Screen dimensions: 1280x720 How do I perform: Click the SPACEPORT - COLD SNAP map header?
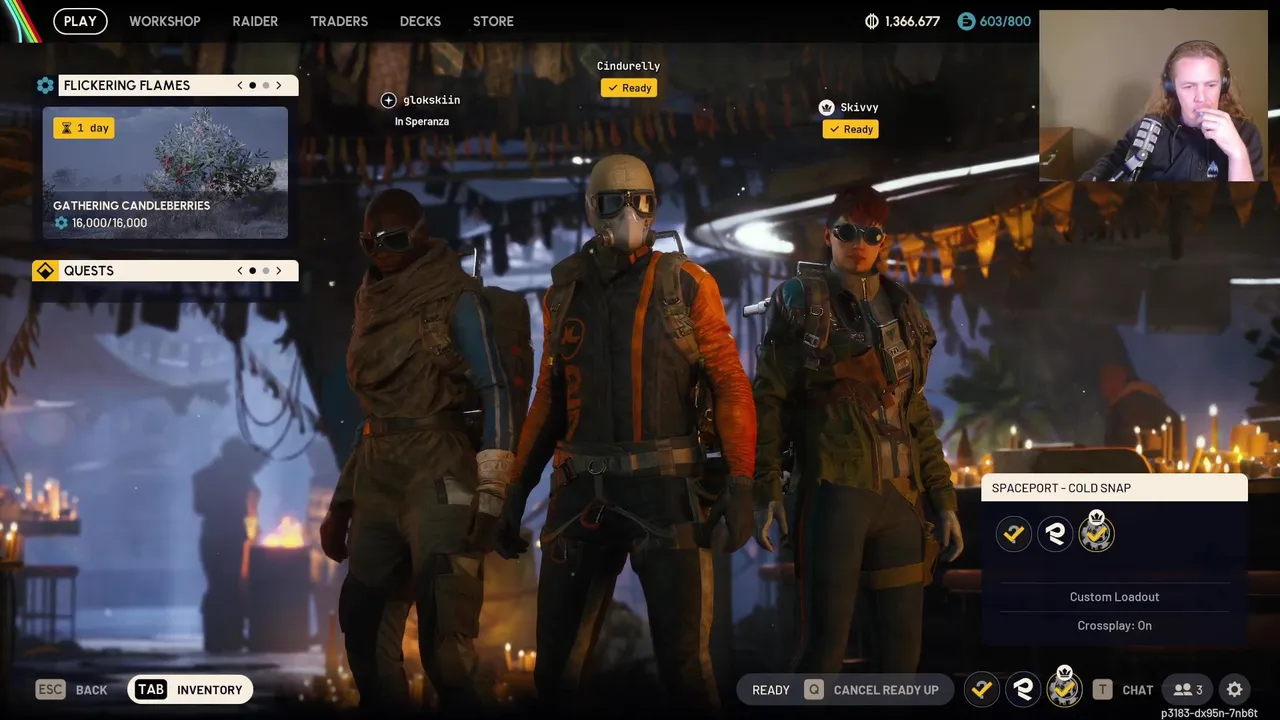(1114, 488)
